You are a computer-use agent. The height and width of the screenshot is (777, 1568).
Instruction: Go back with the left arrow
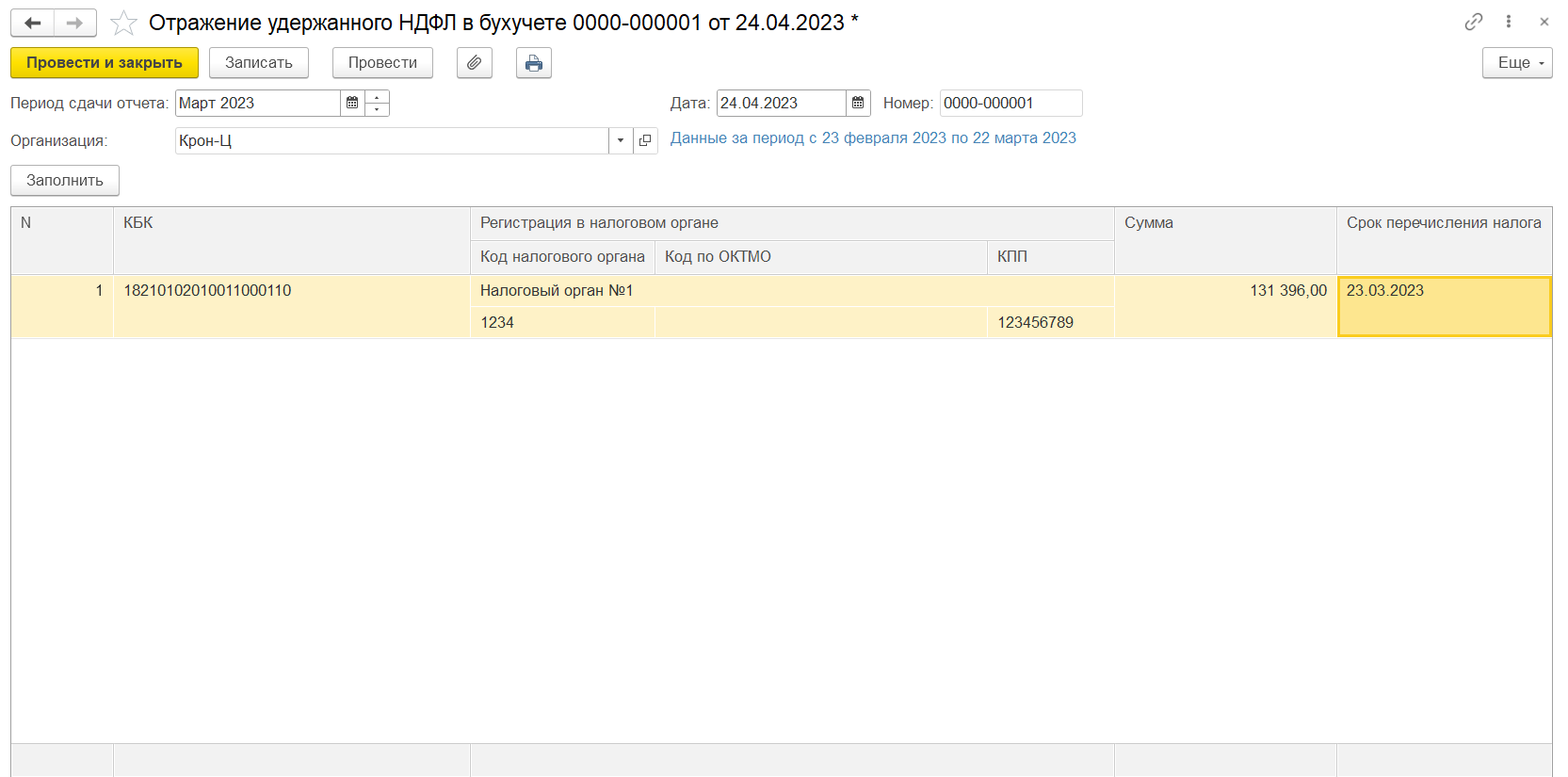pyautogui.click(x=33, y=23)
